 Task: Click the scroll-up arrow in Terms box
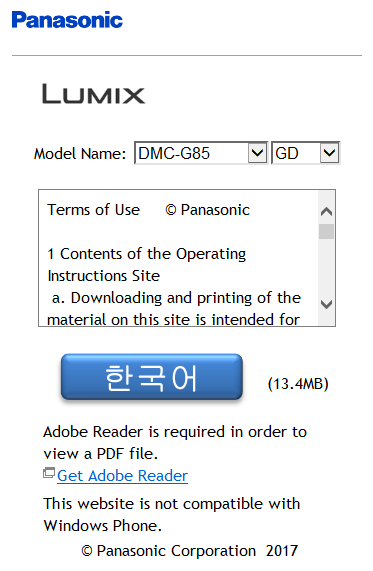326,212
